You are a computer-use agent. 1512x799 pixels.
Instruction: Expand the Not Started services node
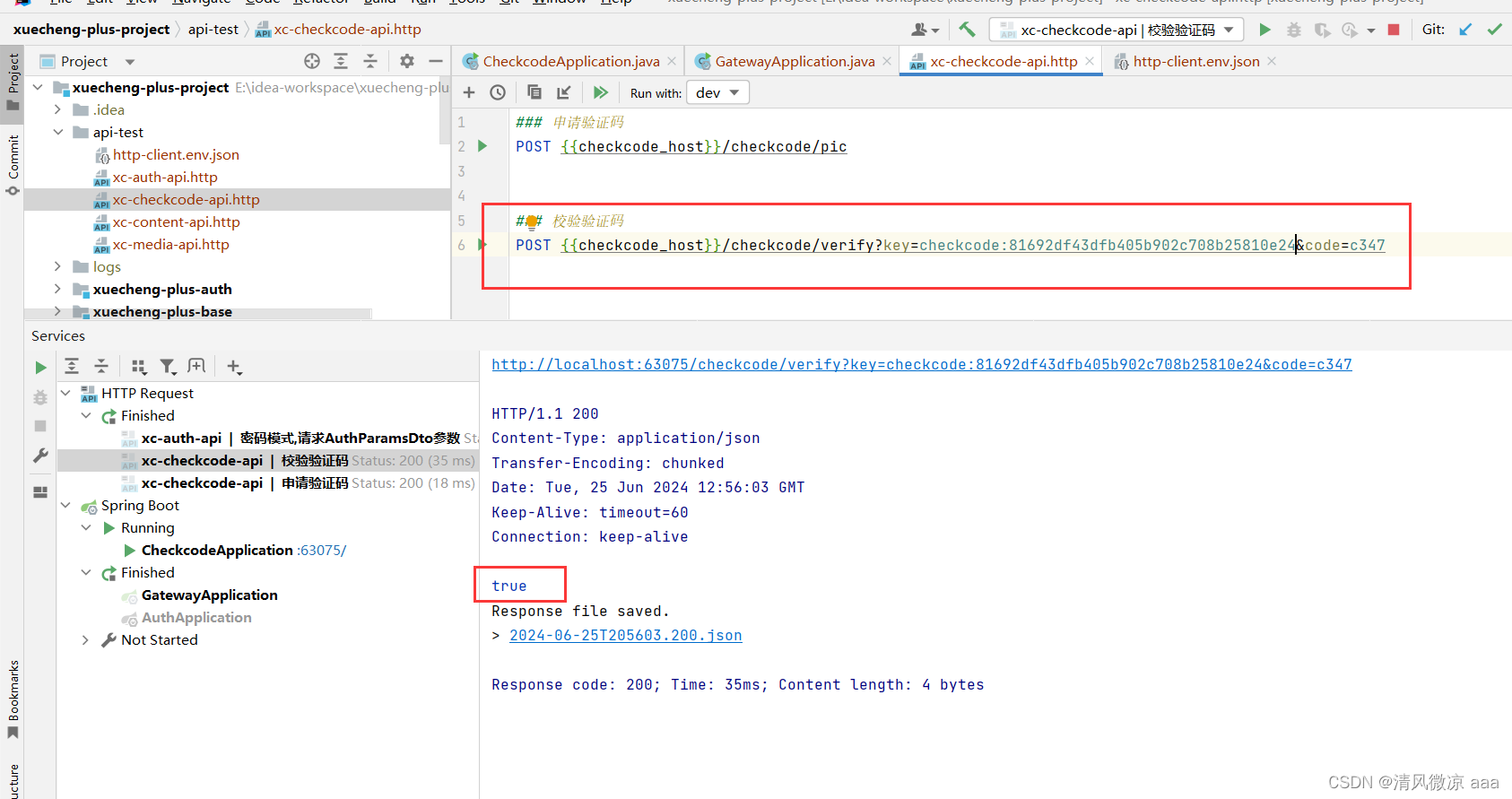pyautogui.click(x=86, y=639)
